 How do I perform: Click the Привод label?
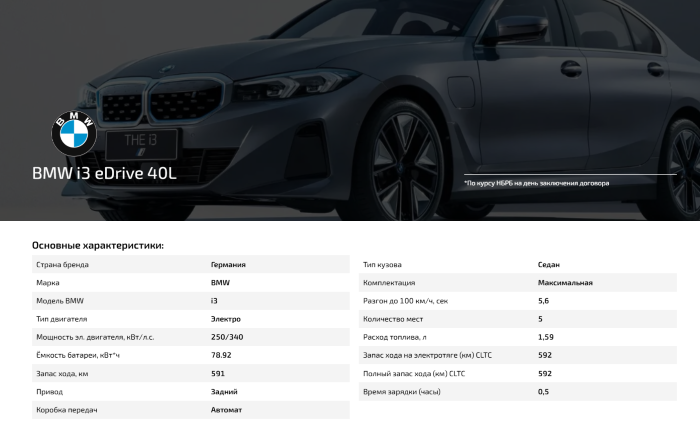(50, 392)
